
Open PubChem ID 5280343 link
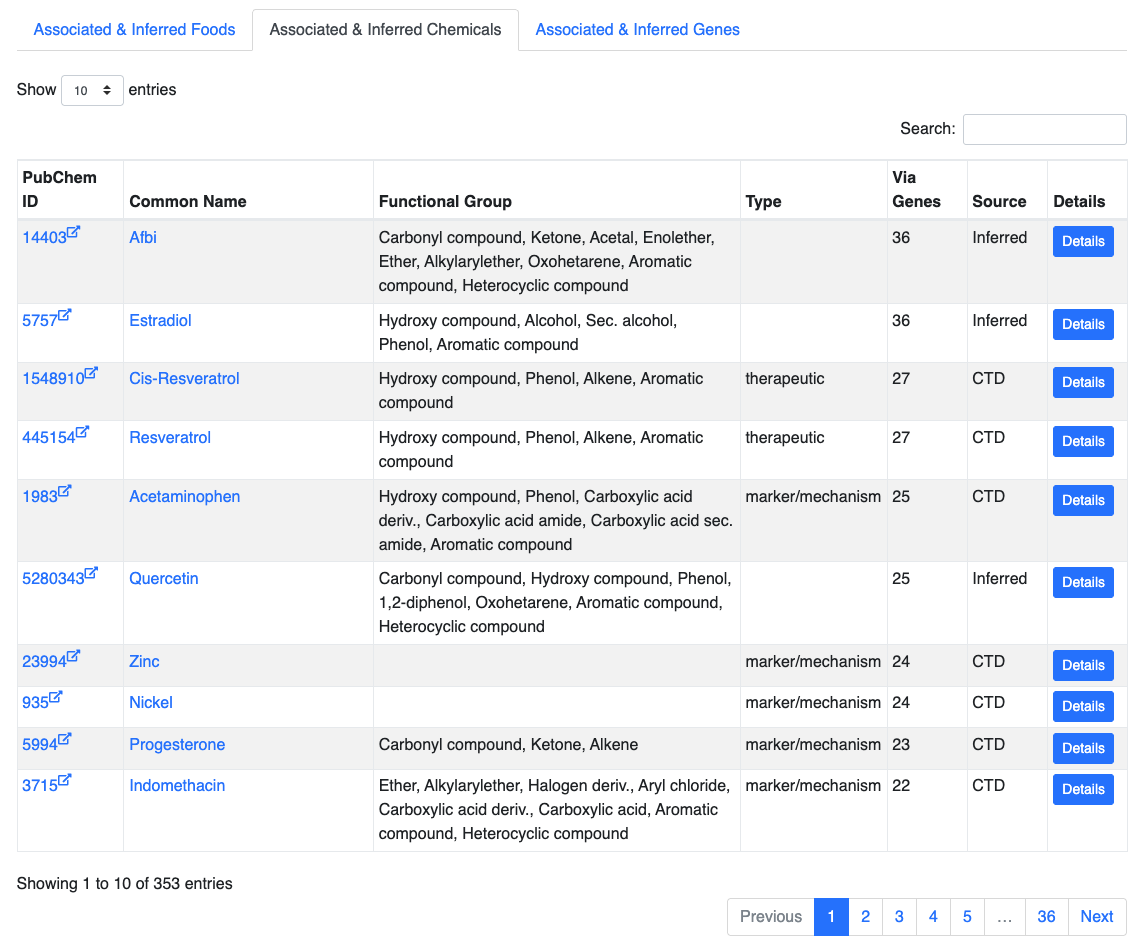point(53,579)
